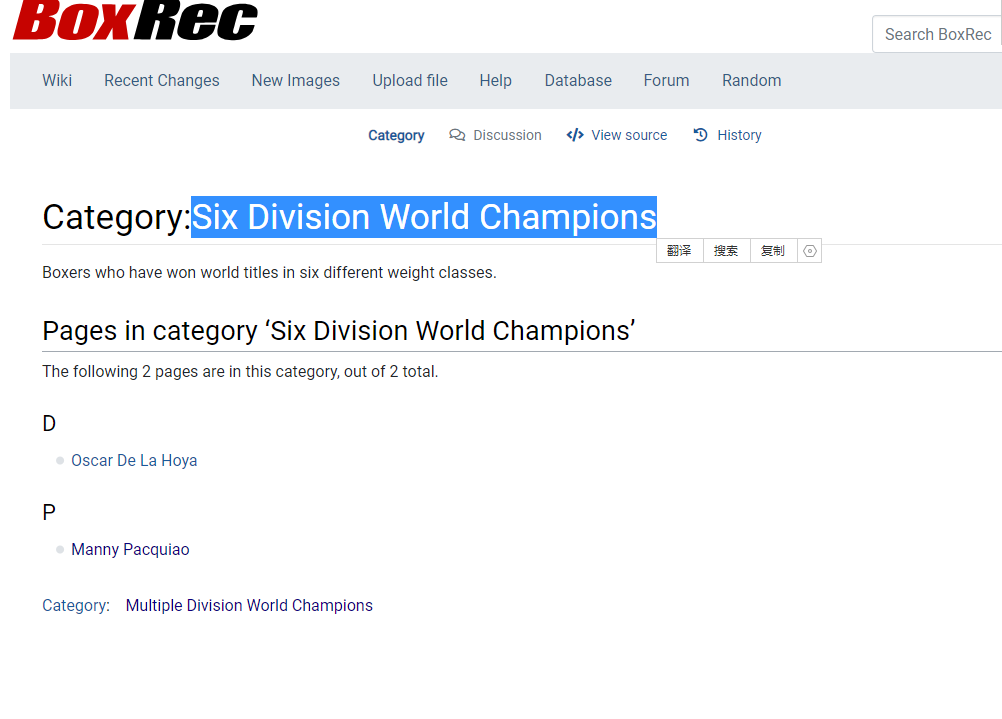
Task: Open Recent Changes in navigation bar
Action: coord(162,81)
